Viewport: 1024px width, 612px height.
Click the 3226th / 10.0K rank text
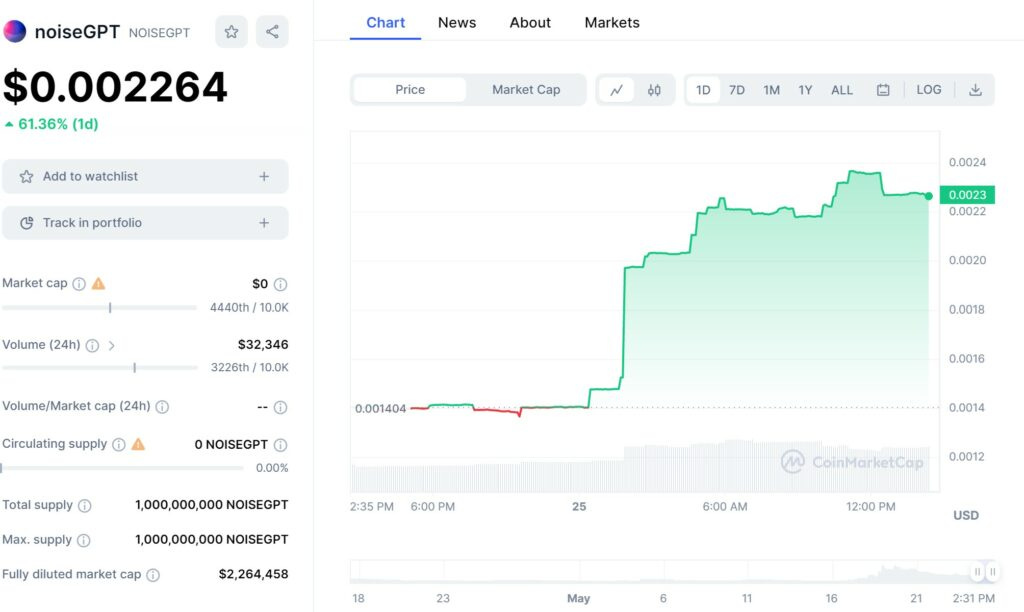[249, 368]
